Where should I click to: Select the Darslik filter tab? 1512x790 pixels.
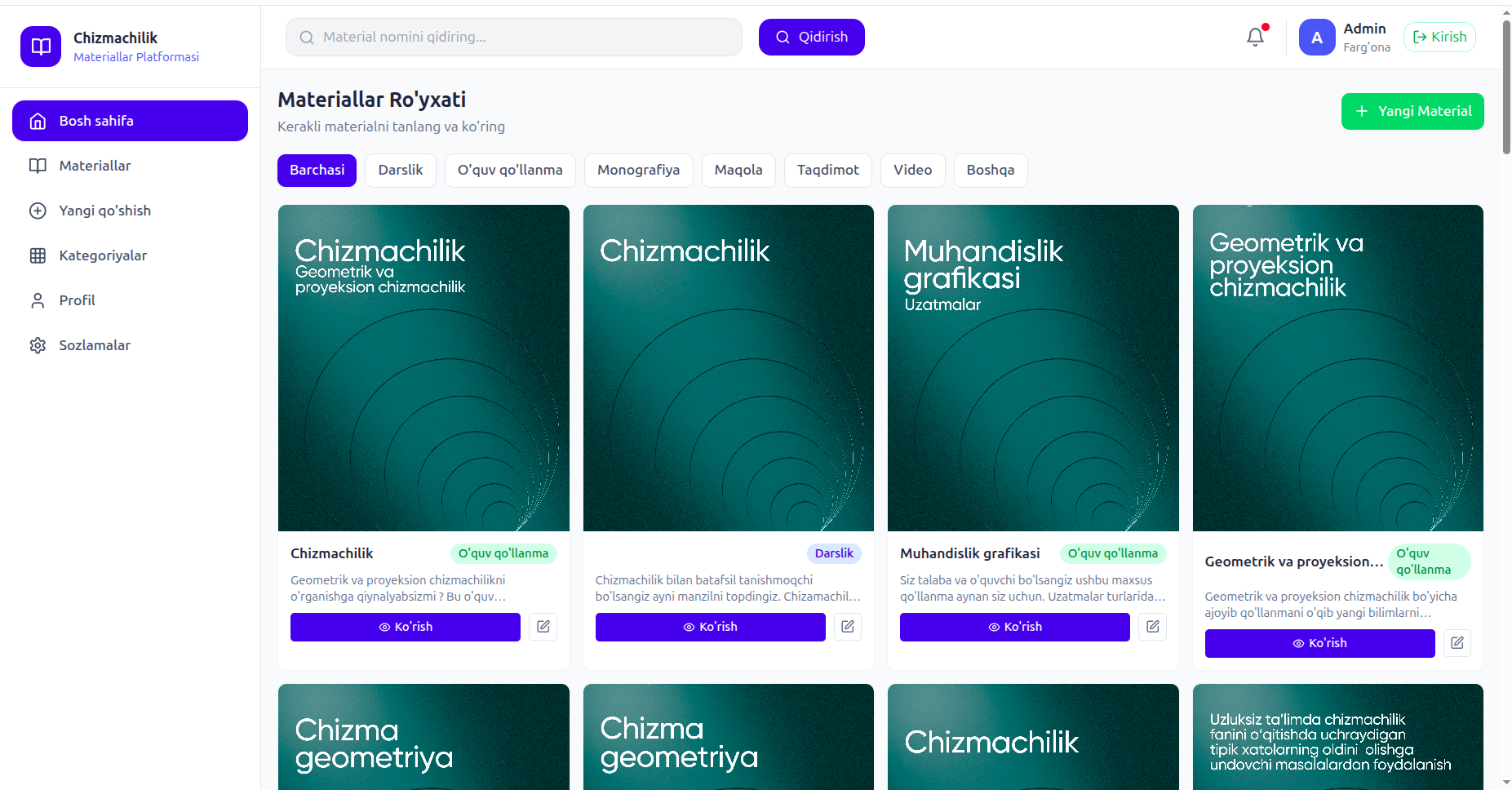(401, 171)
